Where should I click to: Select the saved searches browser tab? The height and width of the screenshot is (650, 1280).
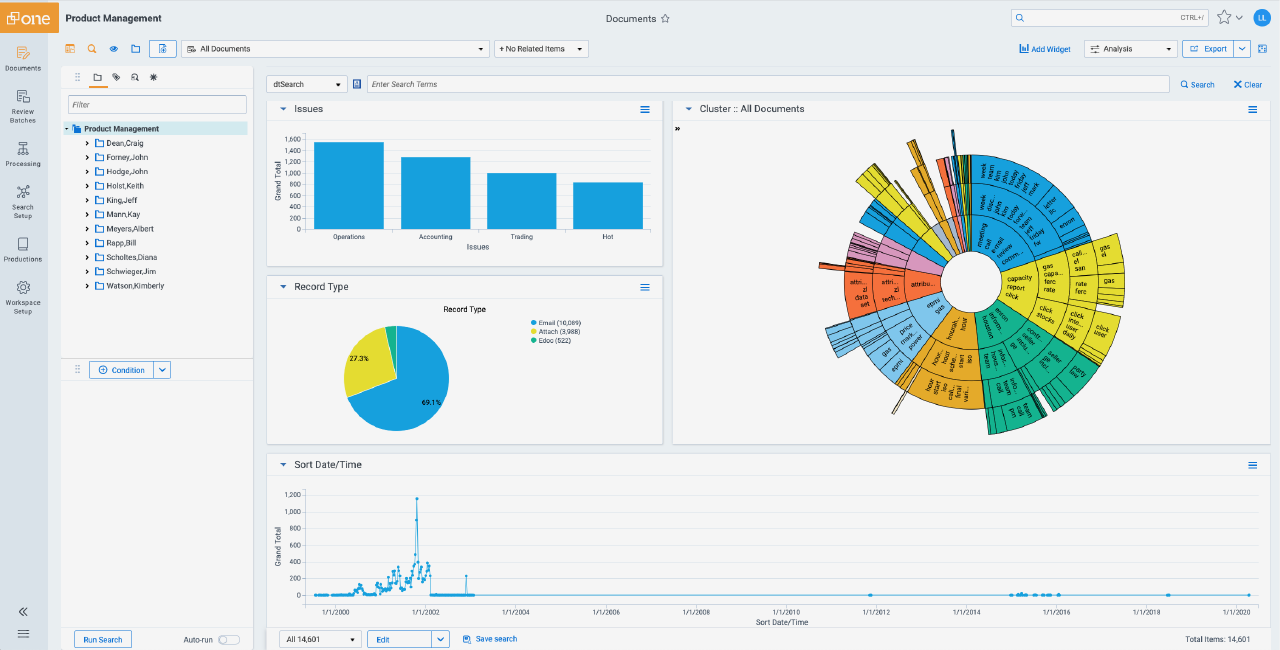(135, 77)
